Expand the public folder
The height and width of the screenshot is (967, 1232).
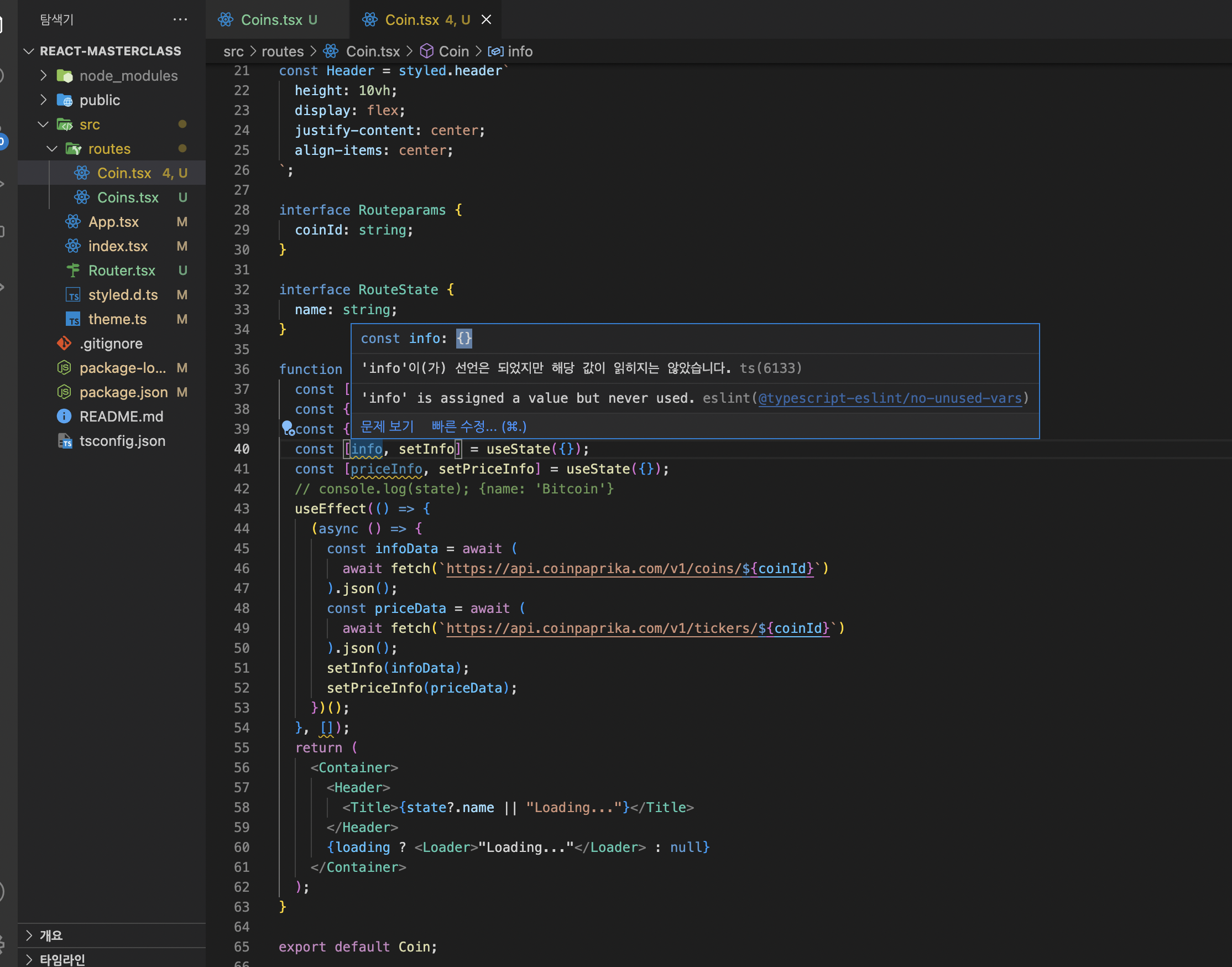[44, 100]
